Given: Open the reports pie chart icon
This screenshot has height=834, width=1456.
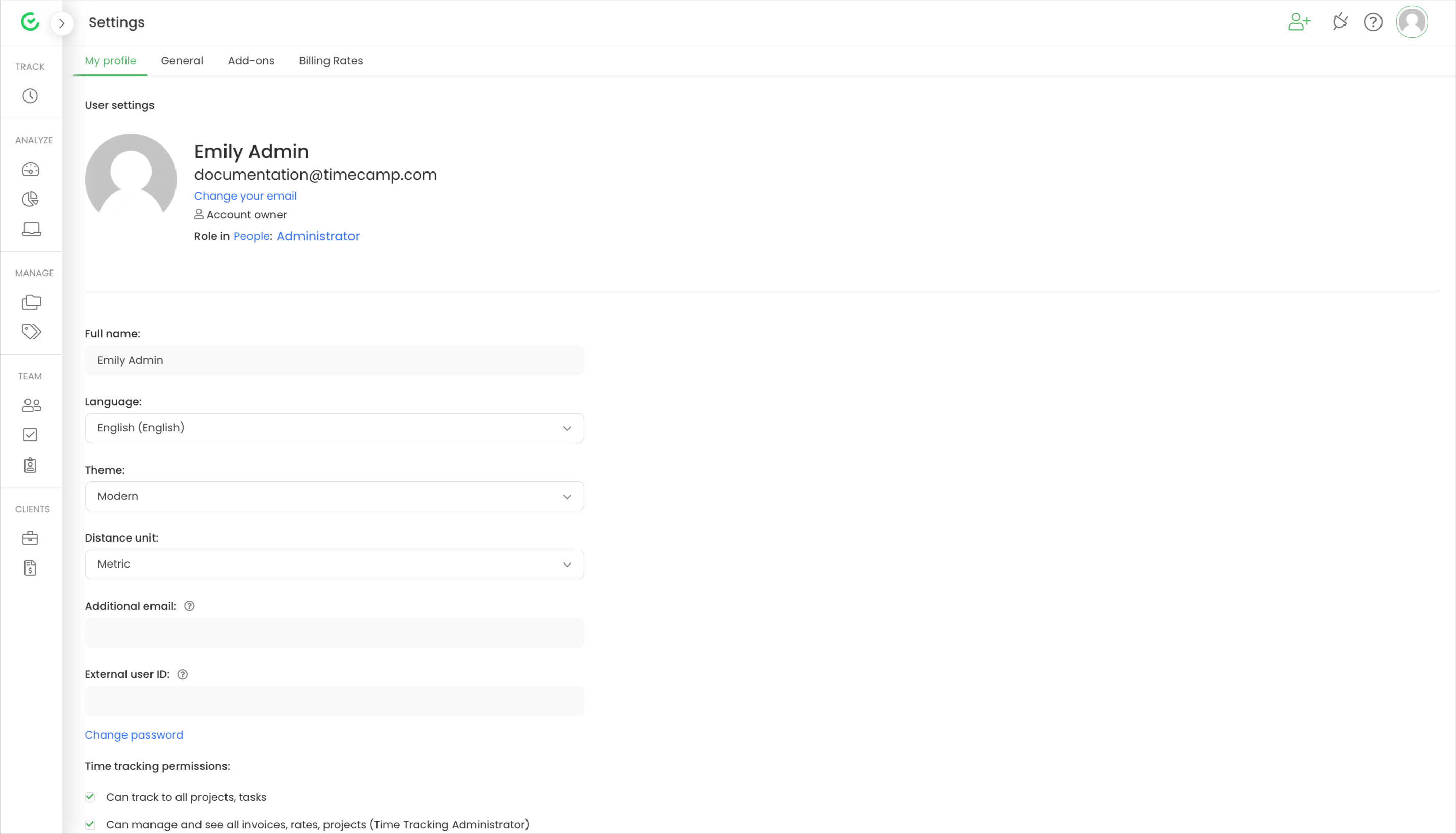Looking at the screenshot, I should click(30, 199).
